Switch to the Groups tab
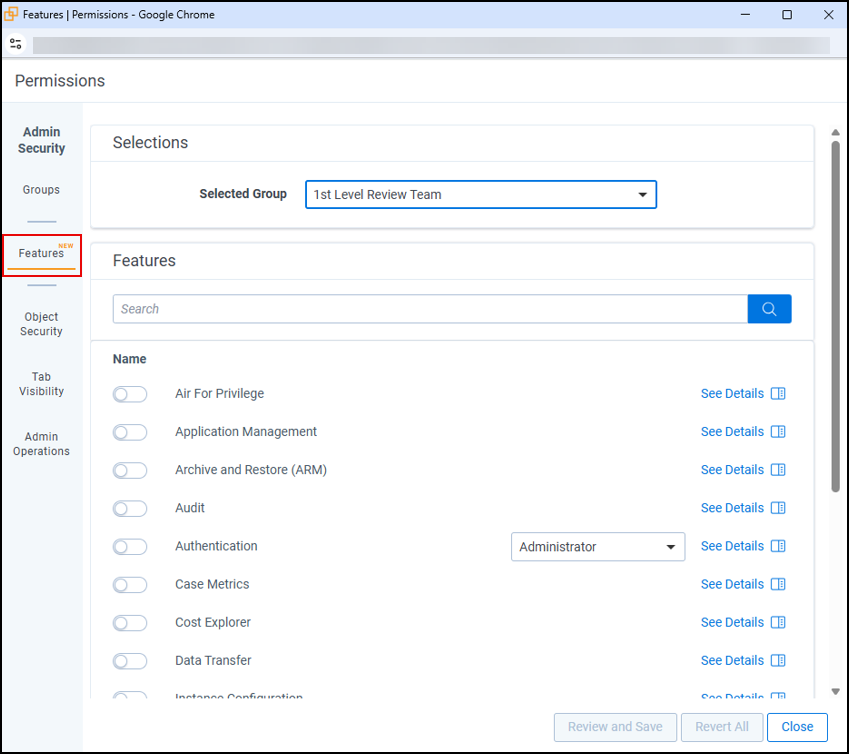Image resolution: width=849 pixels, height=754 pixels. pos(41,189)
